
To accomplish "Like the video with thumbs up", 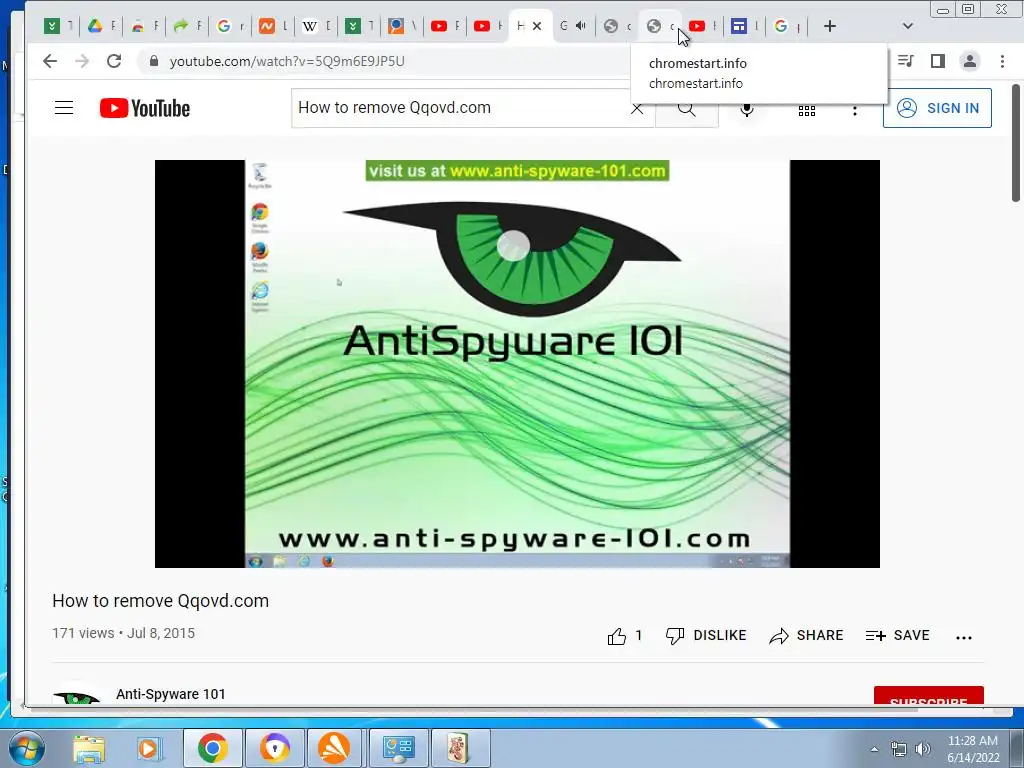I will [x=624, y=635].
